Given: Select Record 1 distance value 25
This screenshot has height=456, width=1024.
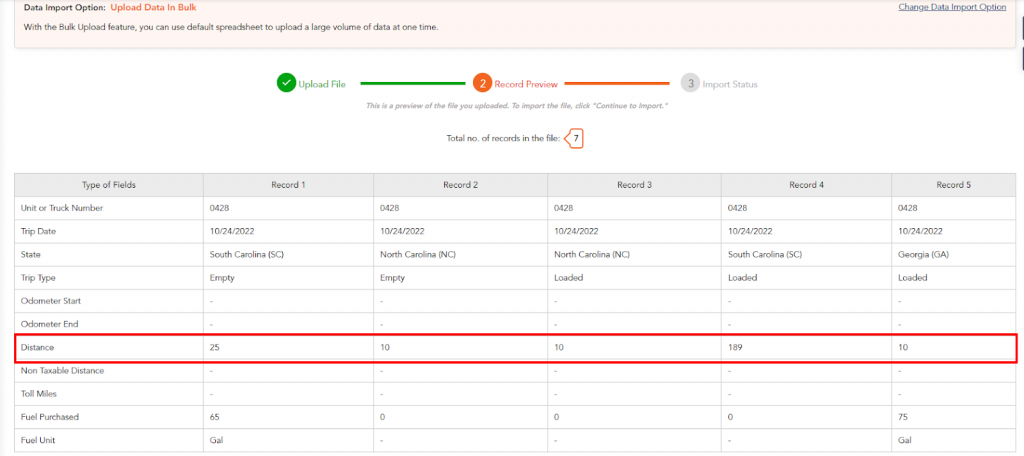Looking at the screenshot, I should pyautogui.click(x=214, y=348).
